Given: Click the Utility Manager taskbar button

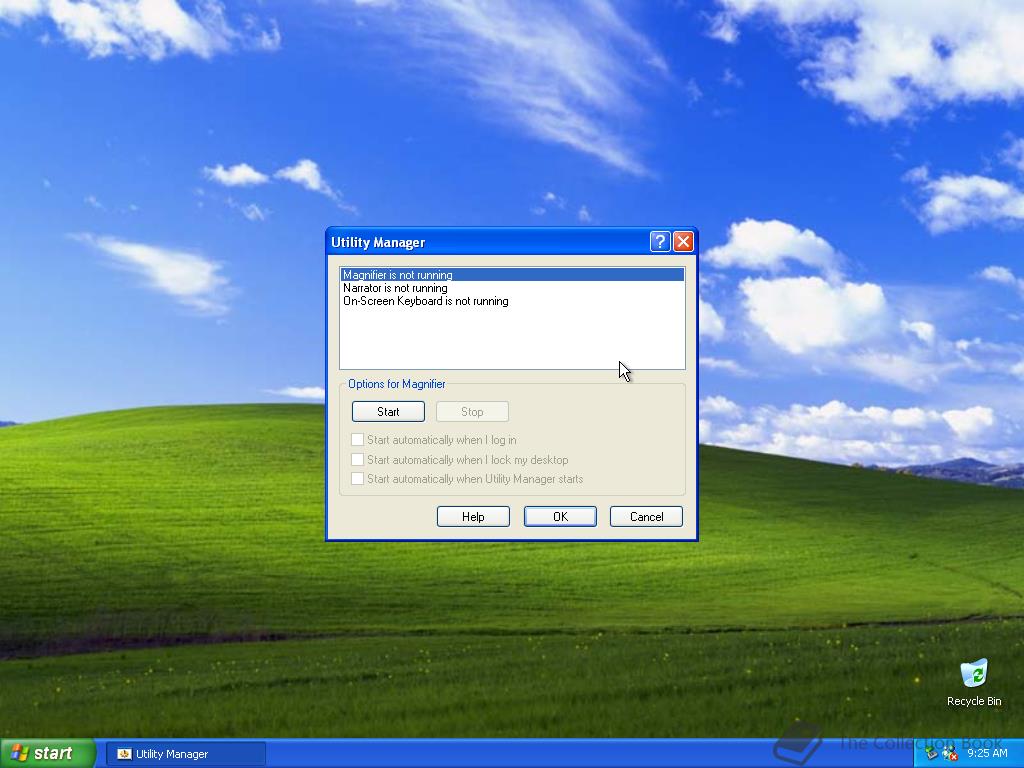Looking at the screenshot, I should tap(186, 754).
